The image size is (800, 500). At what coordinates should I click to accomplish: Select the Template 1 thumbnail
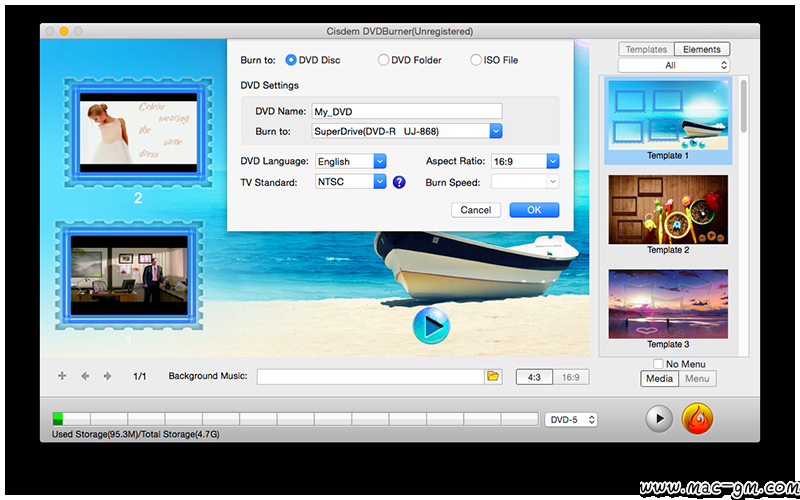coord(668,115)
